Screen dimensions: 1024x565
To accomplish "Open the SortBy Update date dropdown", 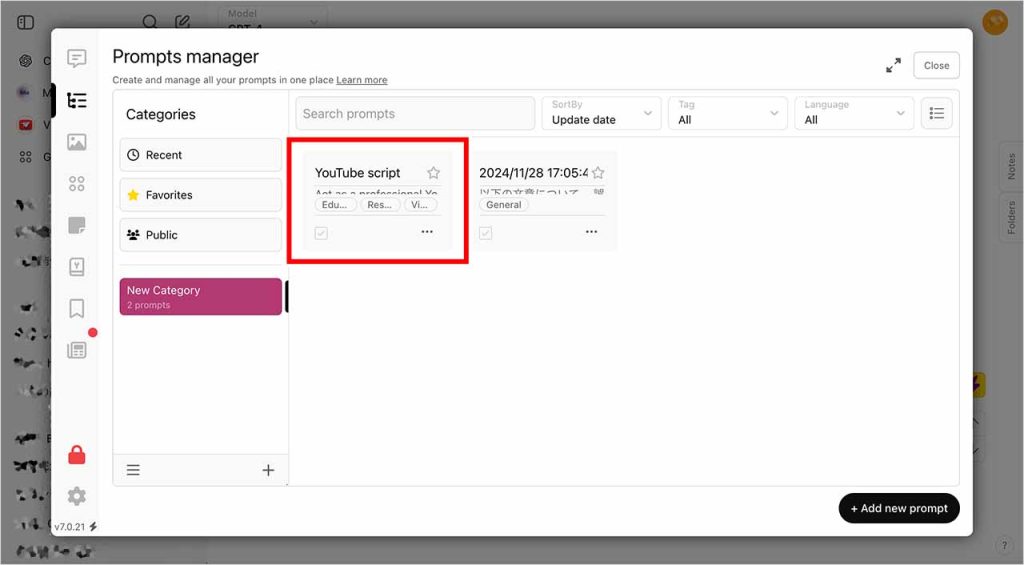I will pos(602,113).
